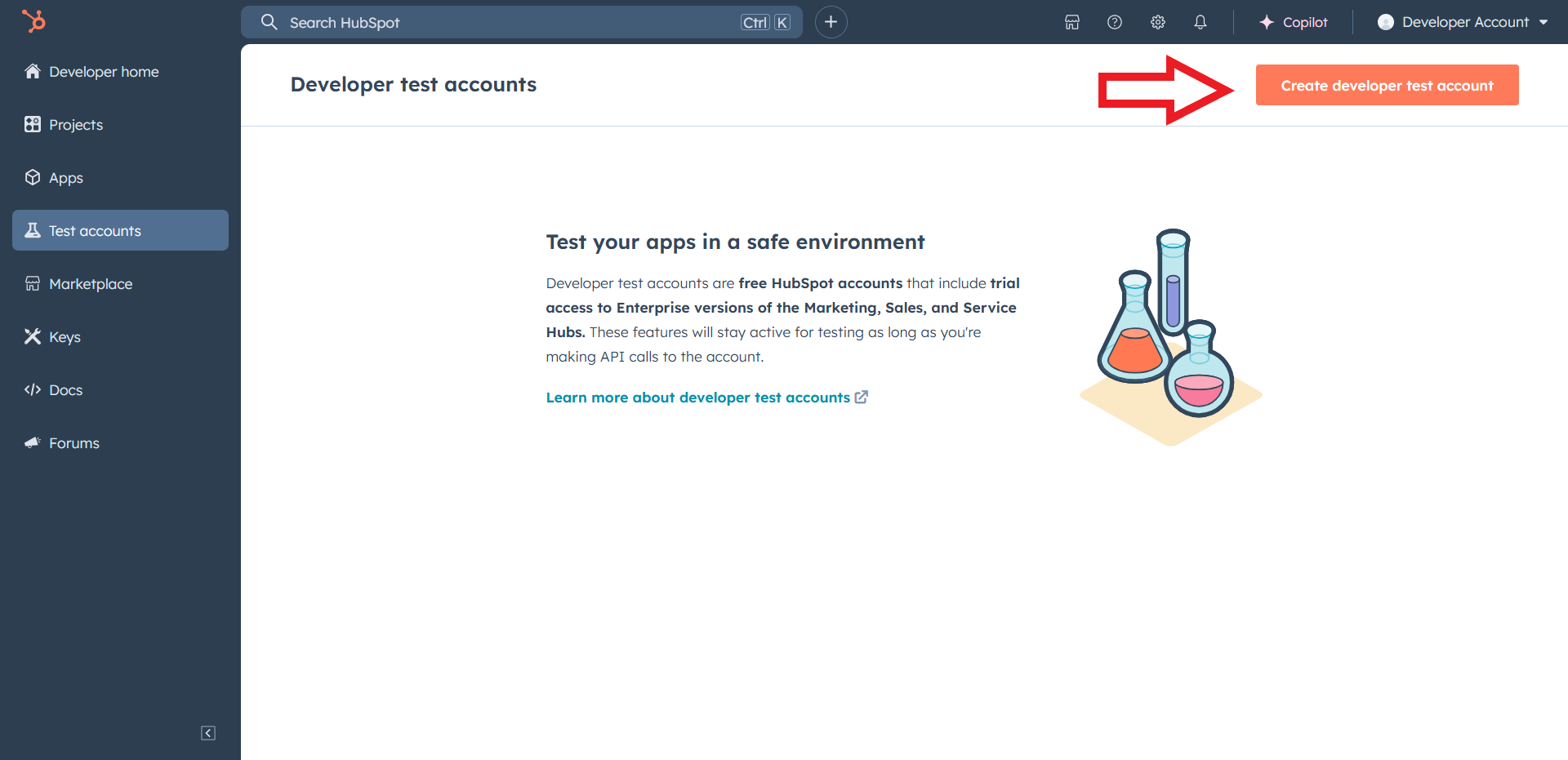Click the plus quick-create button

click(x=831, y=22)
